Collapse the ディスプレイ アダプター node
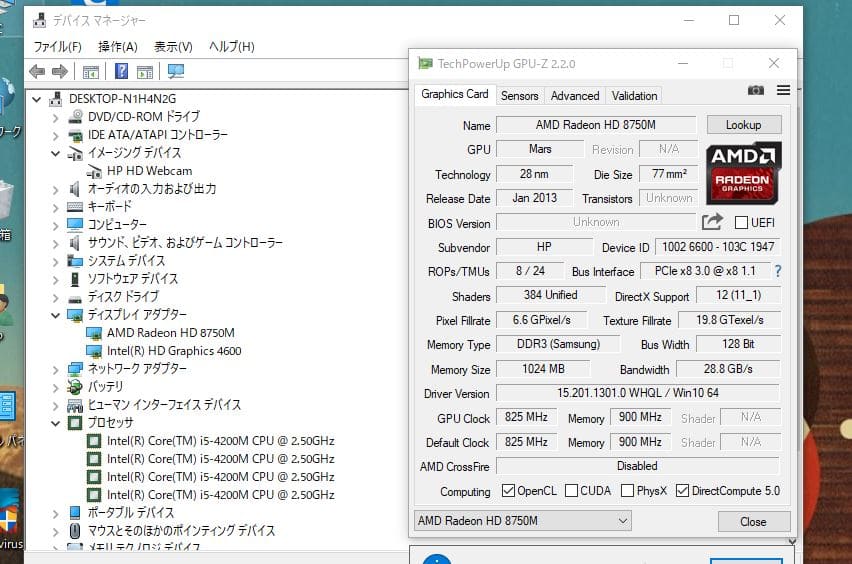852x564 pixels. point(55,315)
